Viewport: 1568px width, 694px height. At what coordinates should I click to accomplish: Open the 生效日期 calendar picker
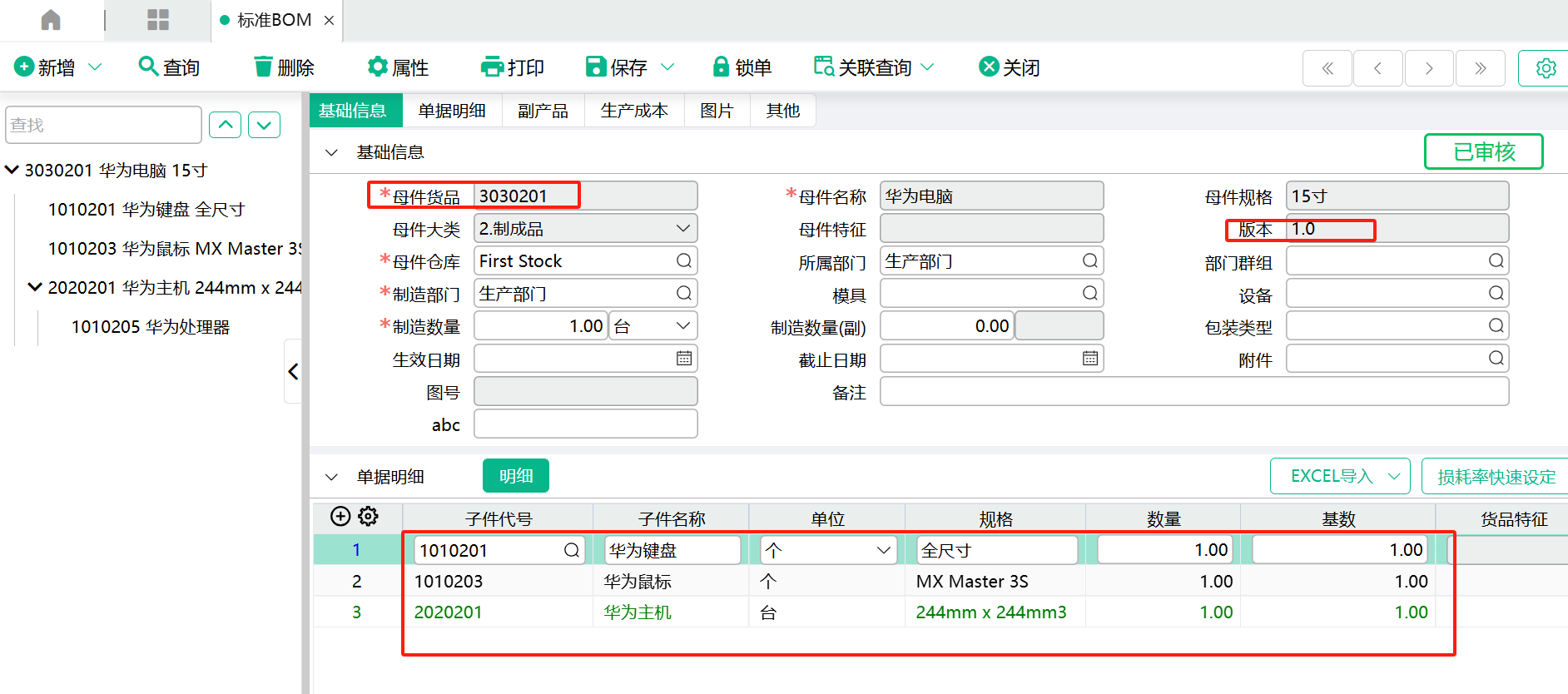(x=684, y=358)
